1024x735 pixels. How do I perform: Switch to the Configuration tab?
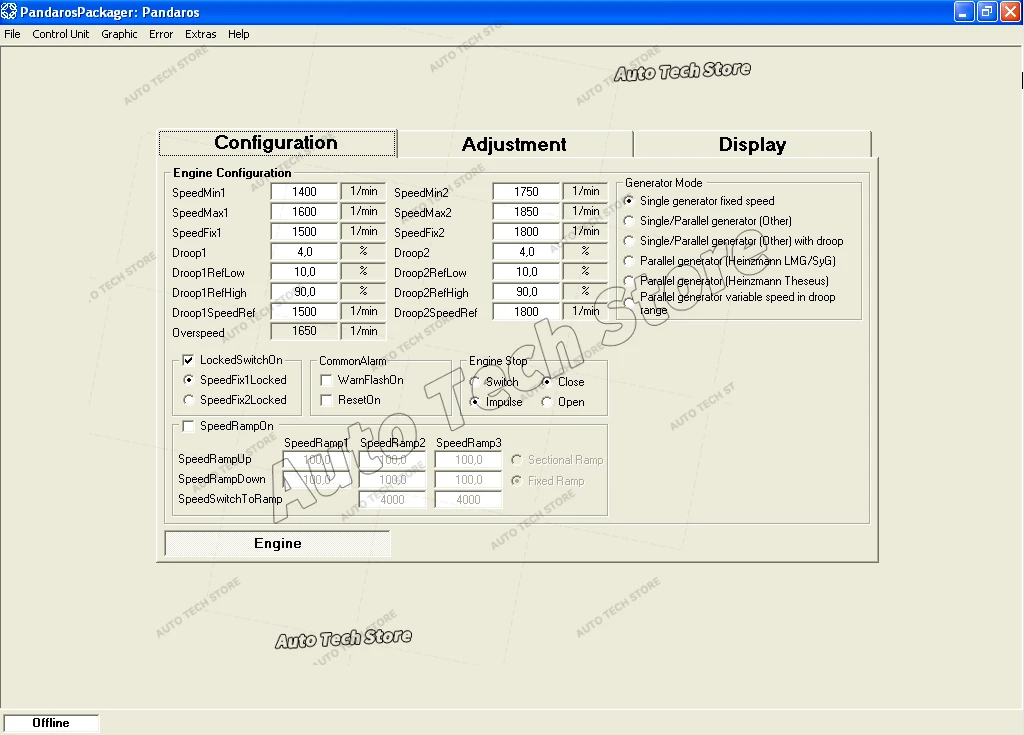click(x=278, y=143)
